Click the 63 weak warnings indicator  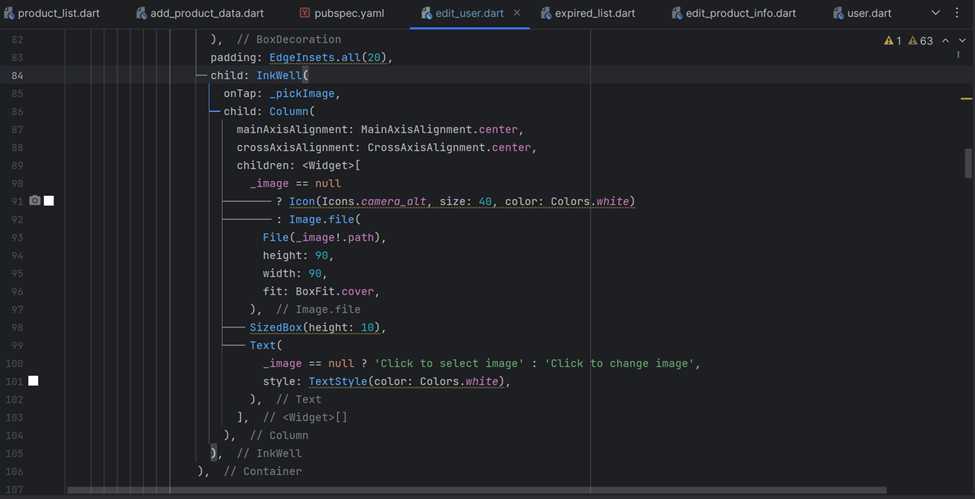pyautogui.click(x=921, y=40)
